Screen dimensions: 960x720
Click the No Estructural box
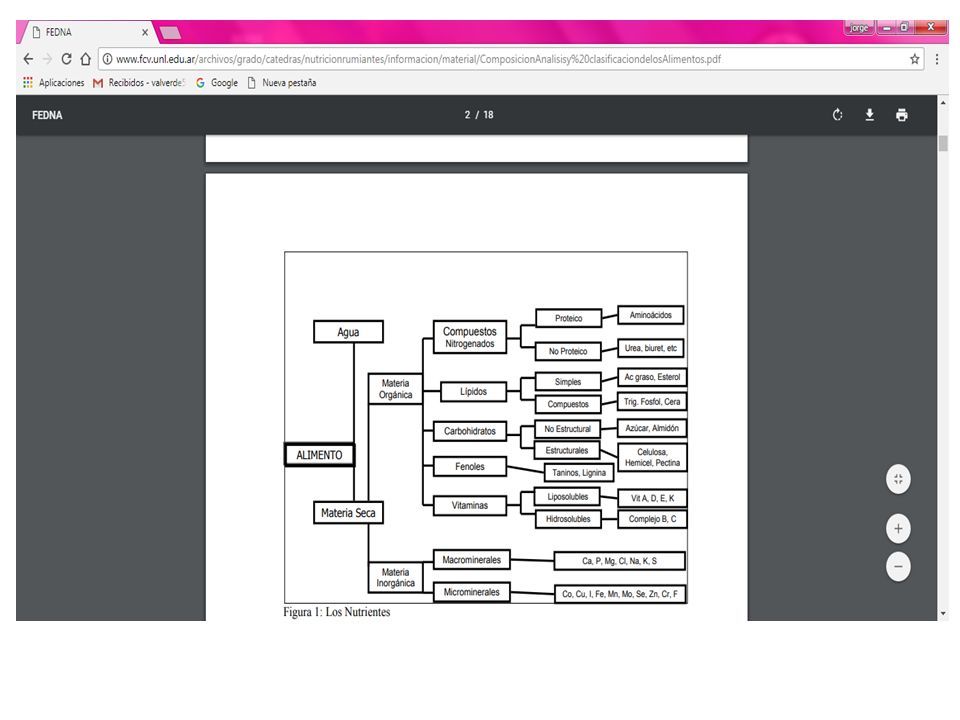pos(568,429)
